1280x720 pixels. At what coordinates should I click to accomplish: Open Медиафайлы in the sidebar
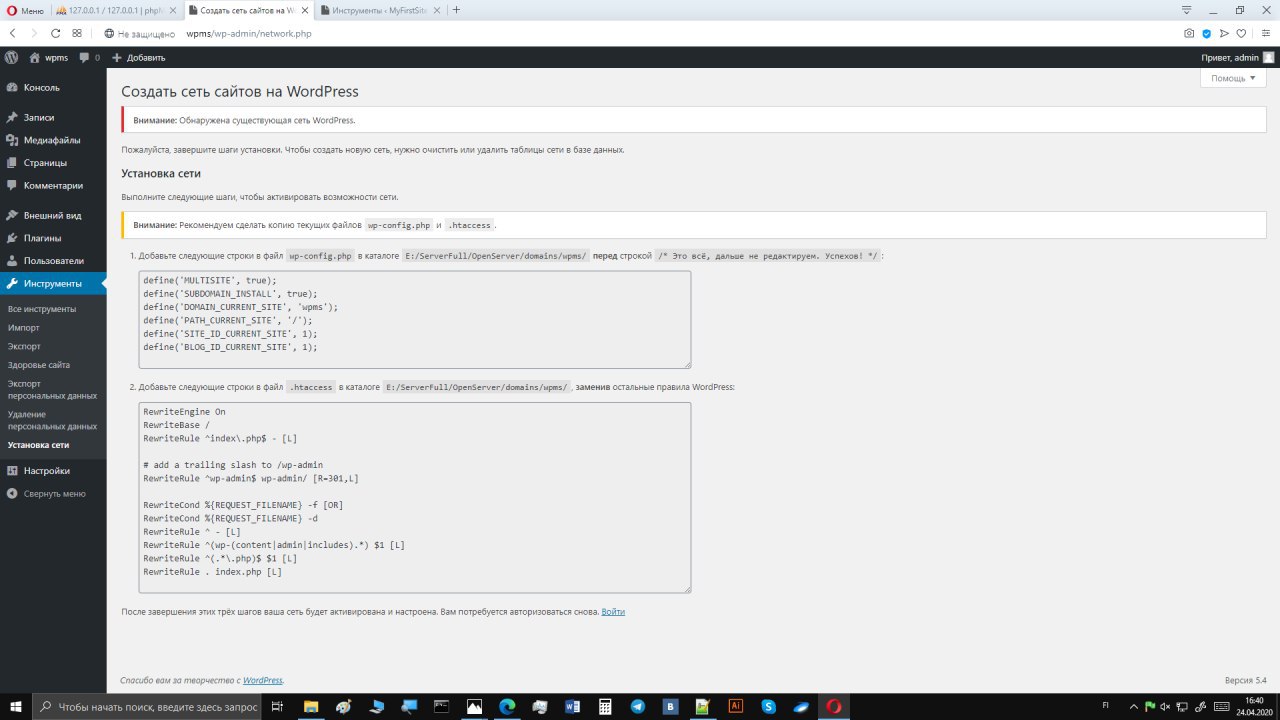pyautogui.click(x=53, y=140)
